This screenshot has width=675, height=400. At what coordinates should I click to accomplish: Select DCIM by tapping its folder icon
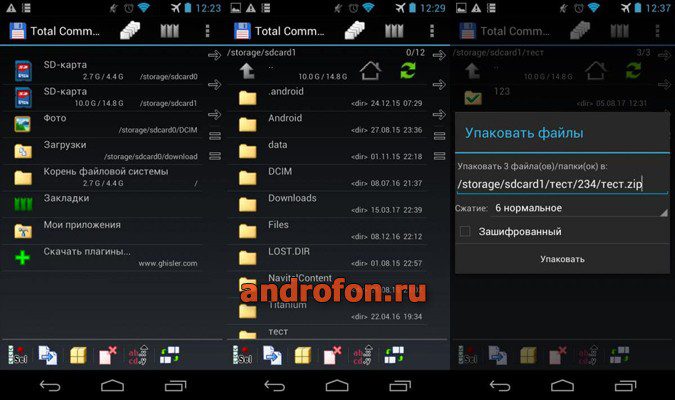pos(248,177)
